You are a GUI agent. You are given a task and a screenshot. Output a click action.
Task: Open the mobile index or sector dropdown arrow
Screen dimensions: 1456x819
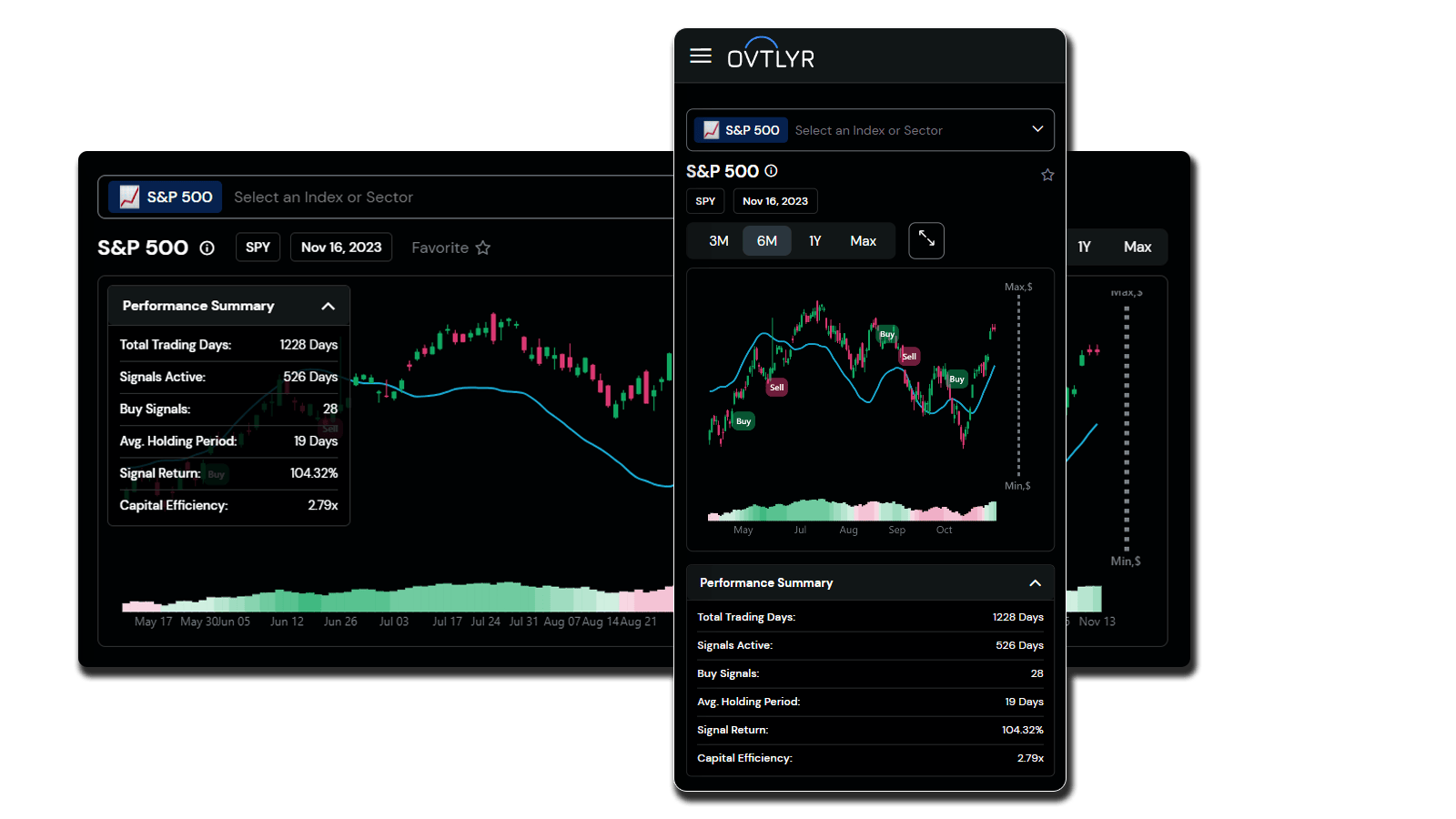point(1037,129)
